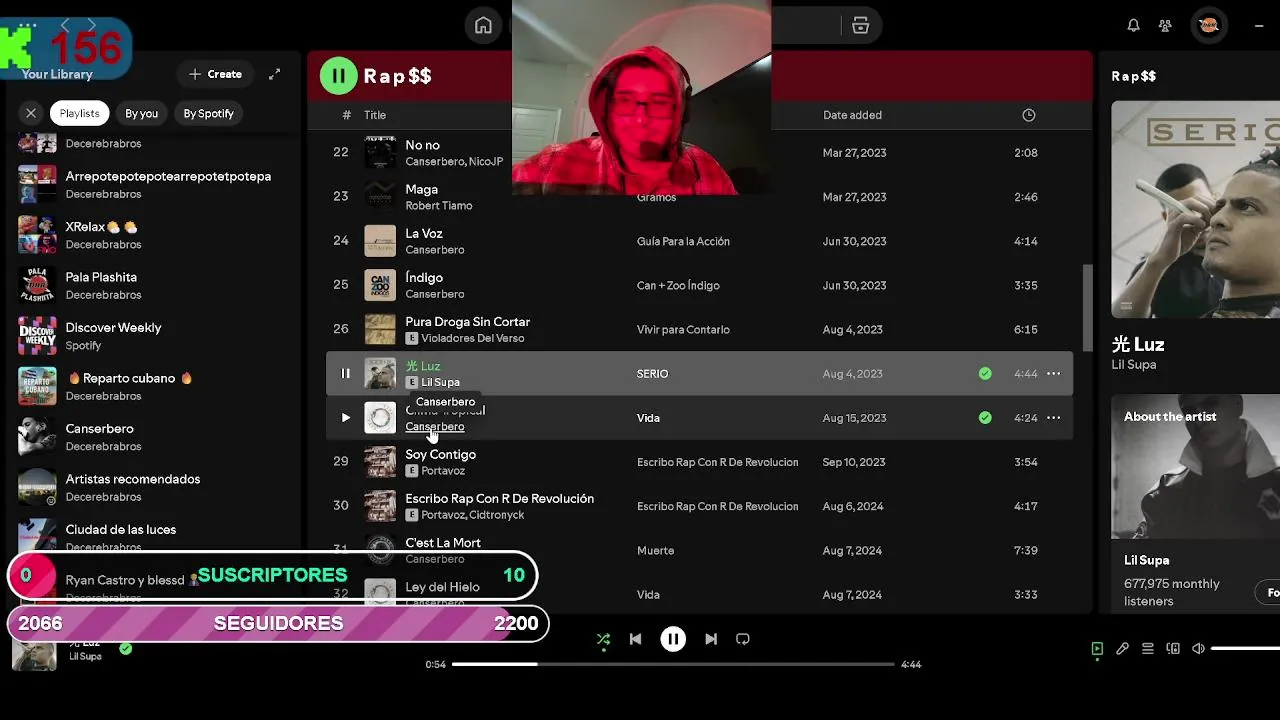Open more options for the 4:24 track

point(1053,417)
